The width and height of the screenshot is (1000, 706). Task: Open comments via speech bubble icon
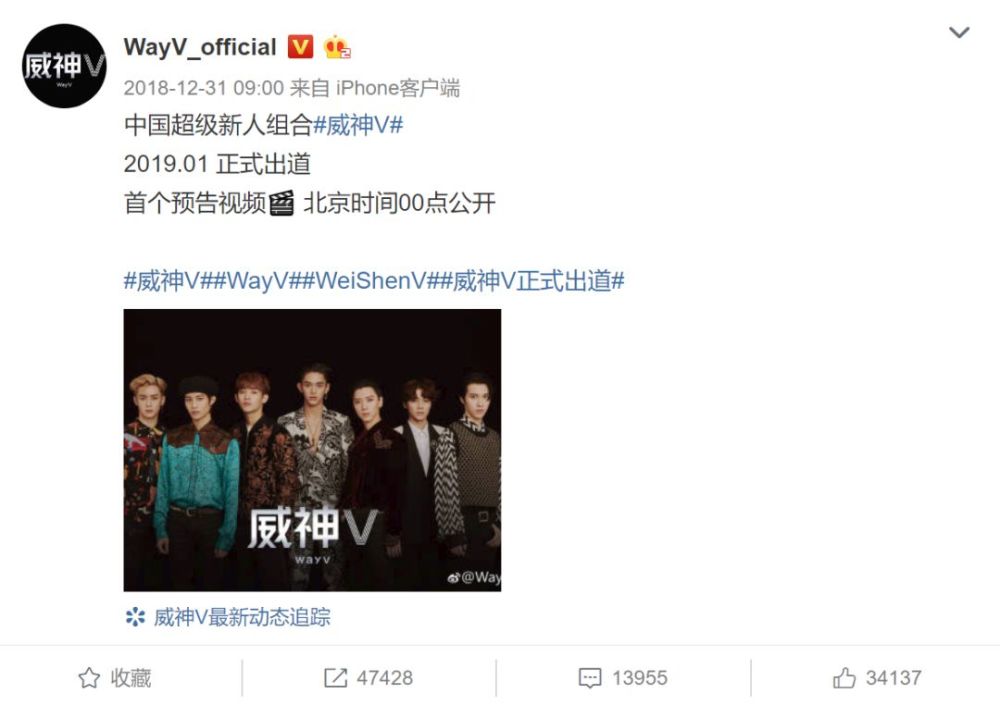click(590, 678)
